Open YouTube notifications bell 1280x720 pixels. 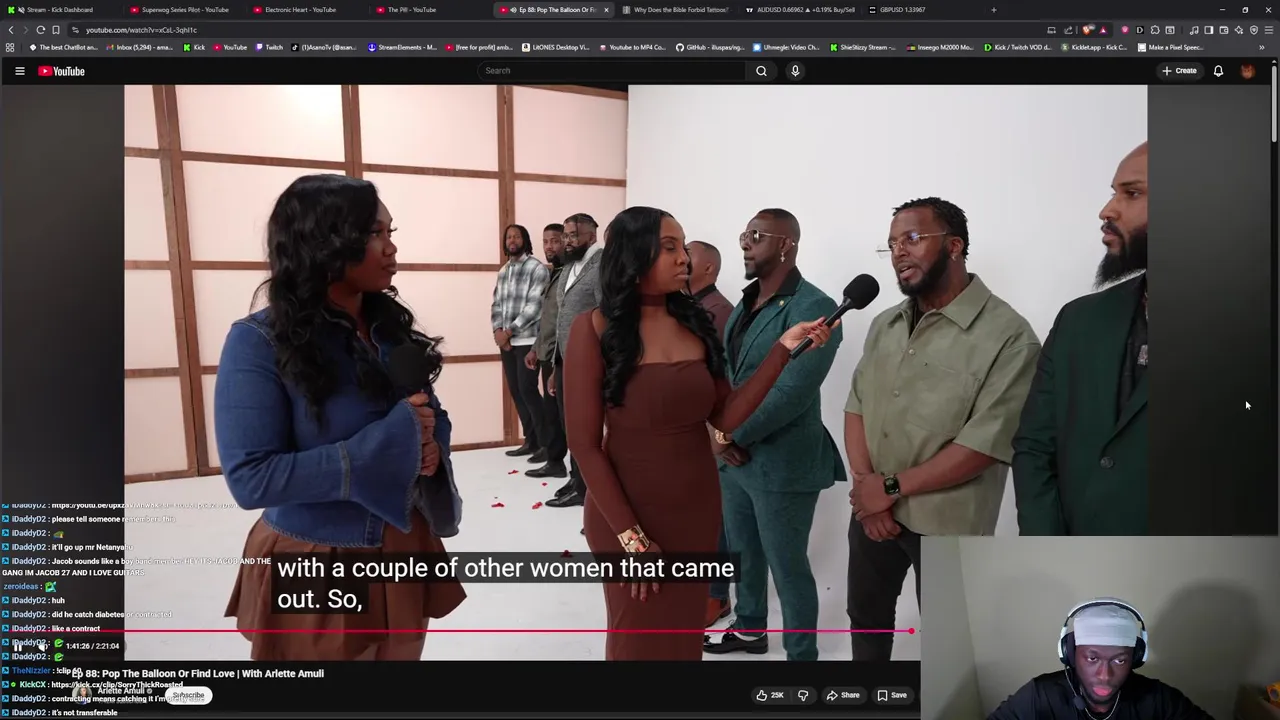coord(1218,71)
